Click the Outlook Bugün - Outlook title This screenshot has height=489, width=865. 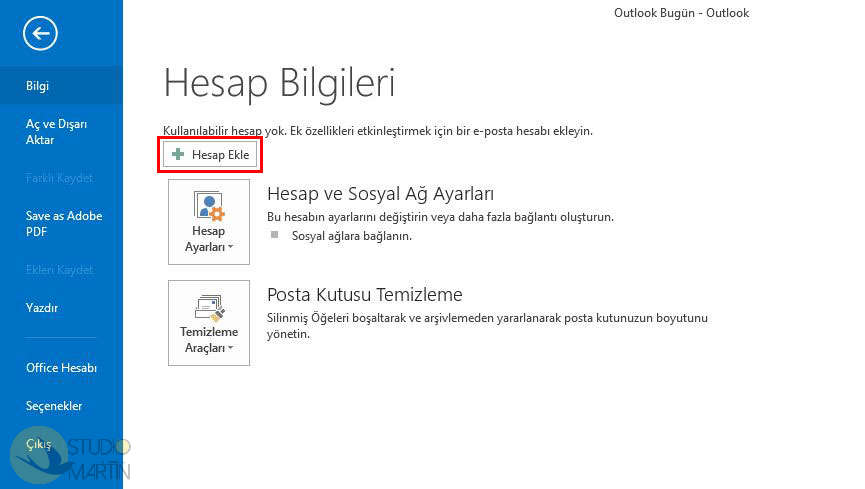click(x=681, y=13)
